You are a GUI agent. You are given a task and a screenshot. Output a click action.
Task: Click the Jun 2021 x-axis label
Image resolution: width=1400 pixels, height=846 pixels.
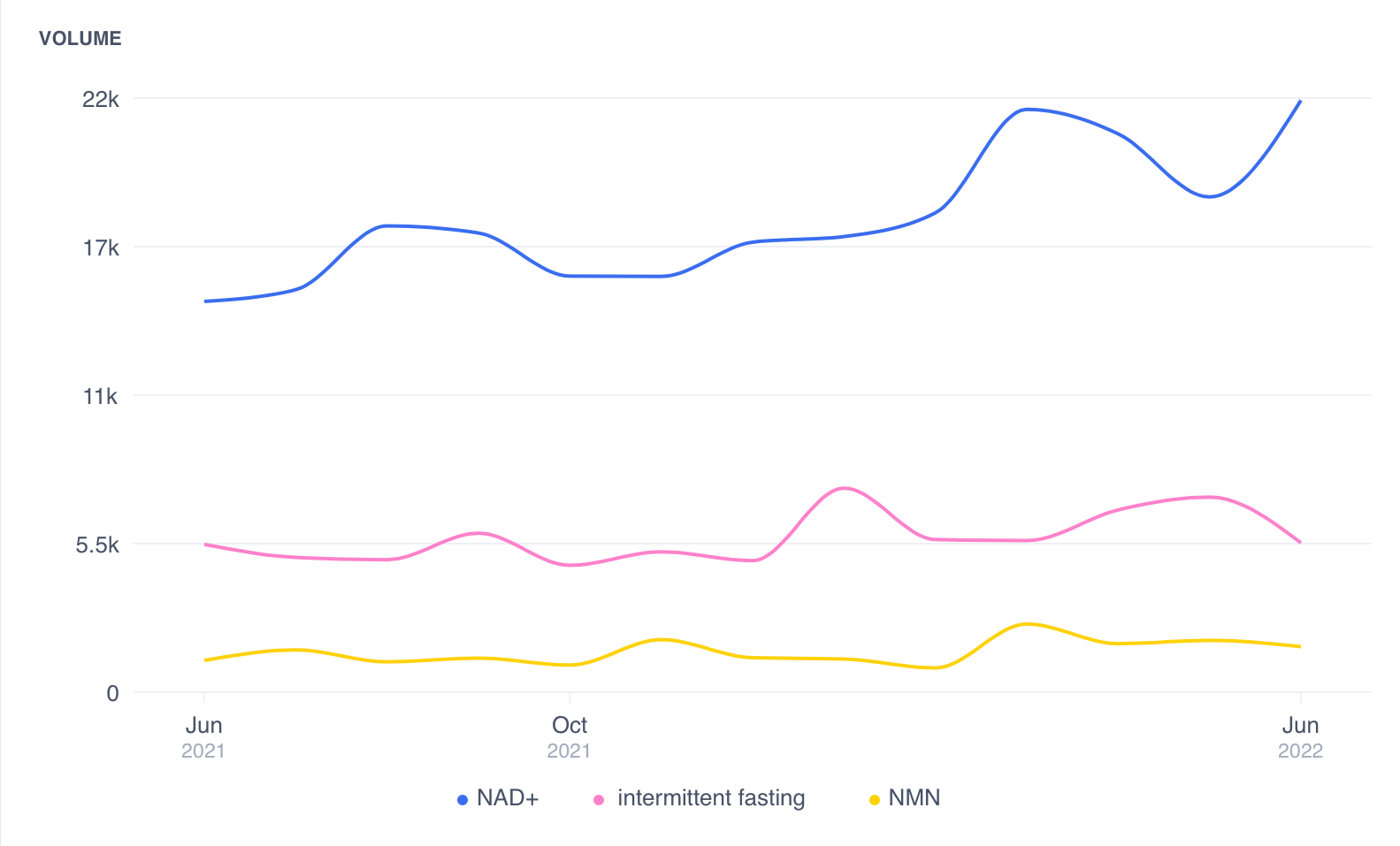tap(203, 737)
